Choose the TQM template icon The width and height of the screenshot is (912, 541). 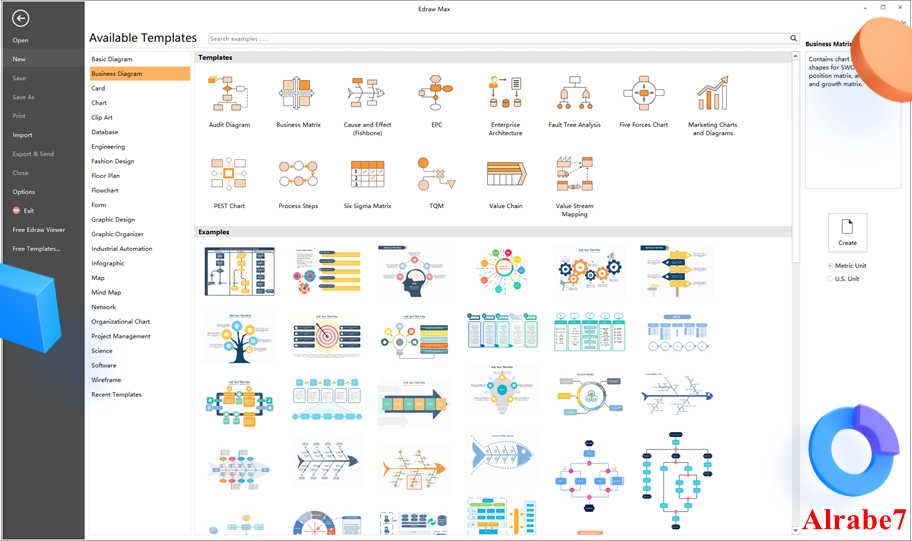[436, 174]
